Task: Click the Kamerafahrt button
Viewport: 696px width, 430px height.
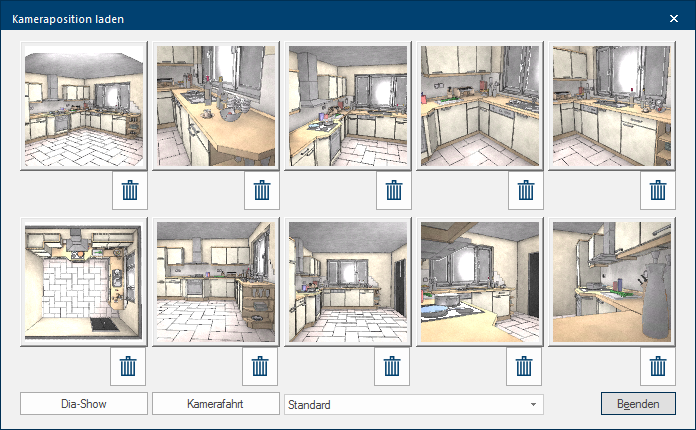Action: 216,405
